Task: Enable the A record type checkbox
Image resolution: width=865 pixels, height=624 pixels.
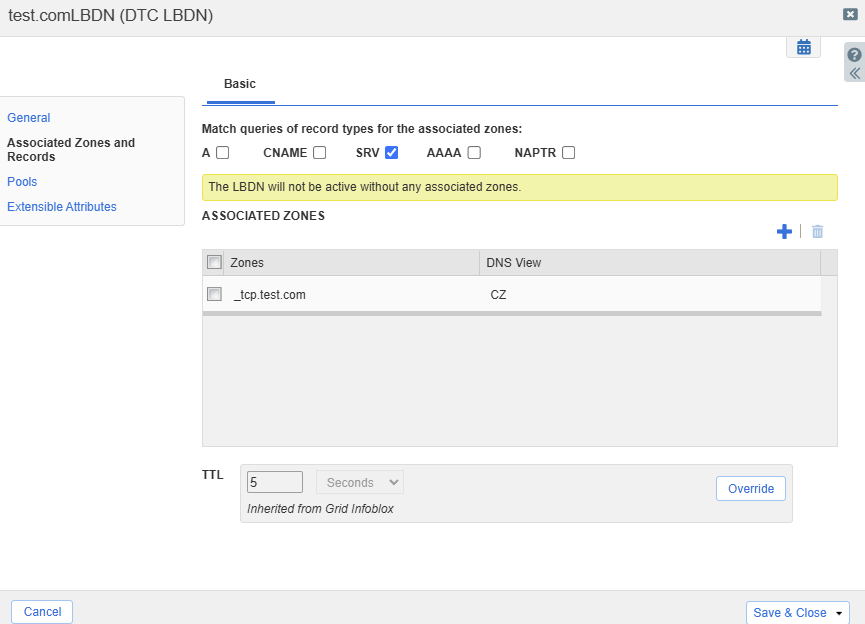Action: 222,153
